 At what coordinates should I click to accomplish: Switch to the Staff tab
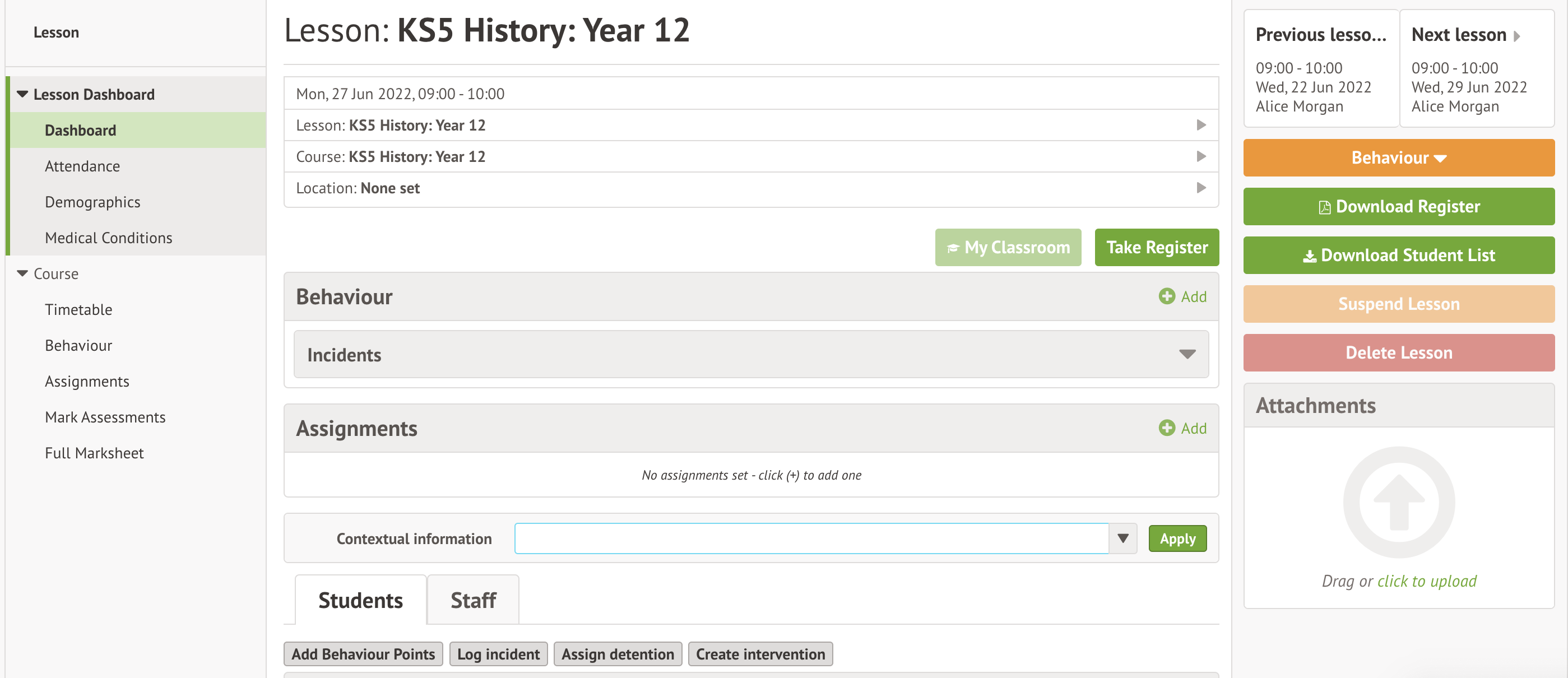473,601
